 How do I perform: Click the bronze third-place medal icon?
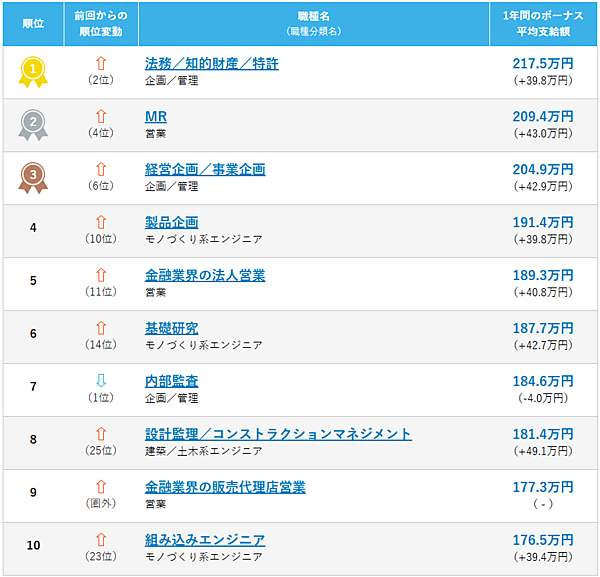33,177
